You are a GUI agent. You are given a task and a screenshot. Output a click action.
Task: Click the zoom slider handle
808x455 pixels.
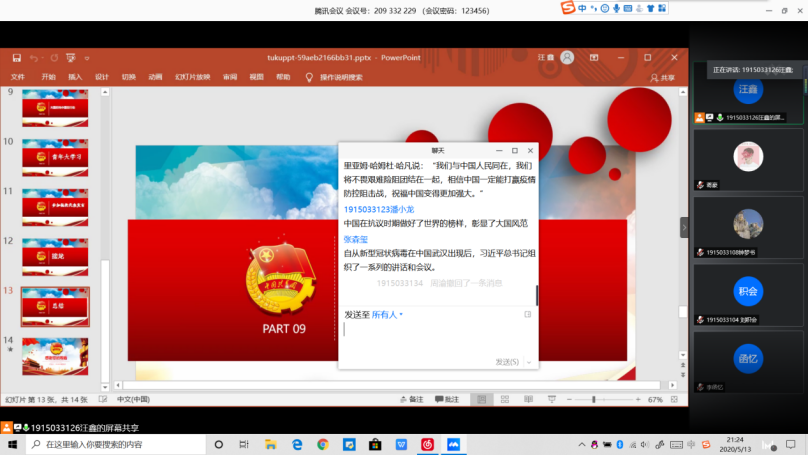(x=594, y=399)
